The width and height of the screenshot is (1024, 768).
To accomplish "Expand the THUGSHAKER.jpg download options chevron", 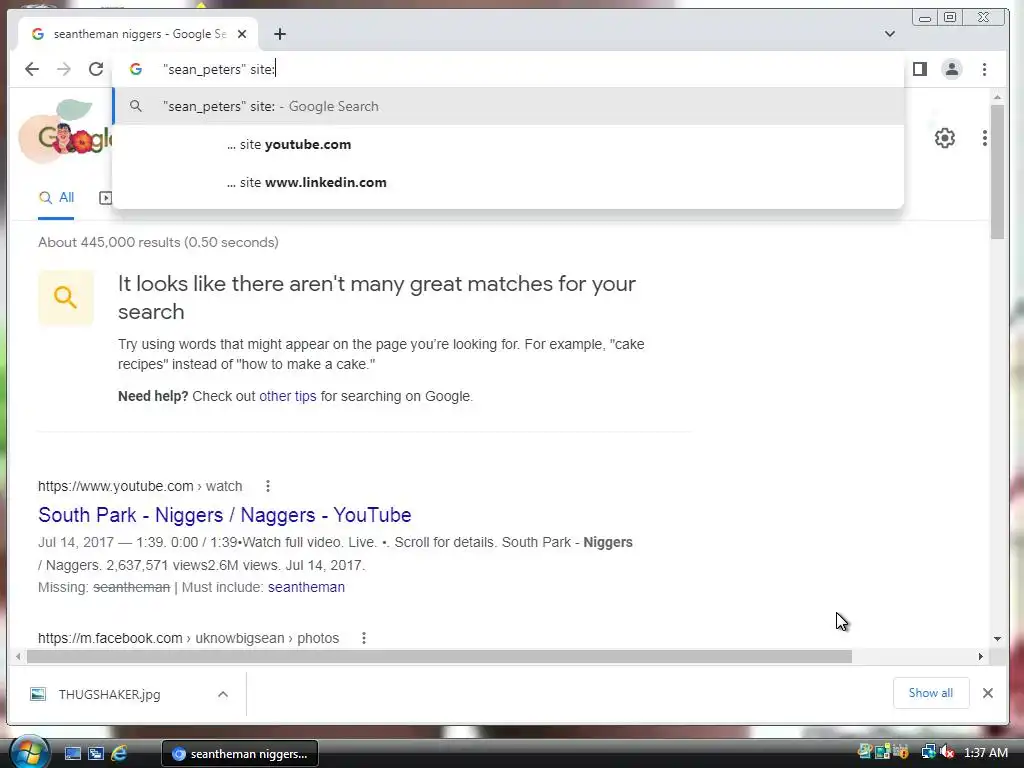I will point(223,694).
